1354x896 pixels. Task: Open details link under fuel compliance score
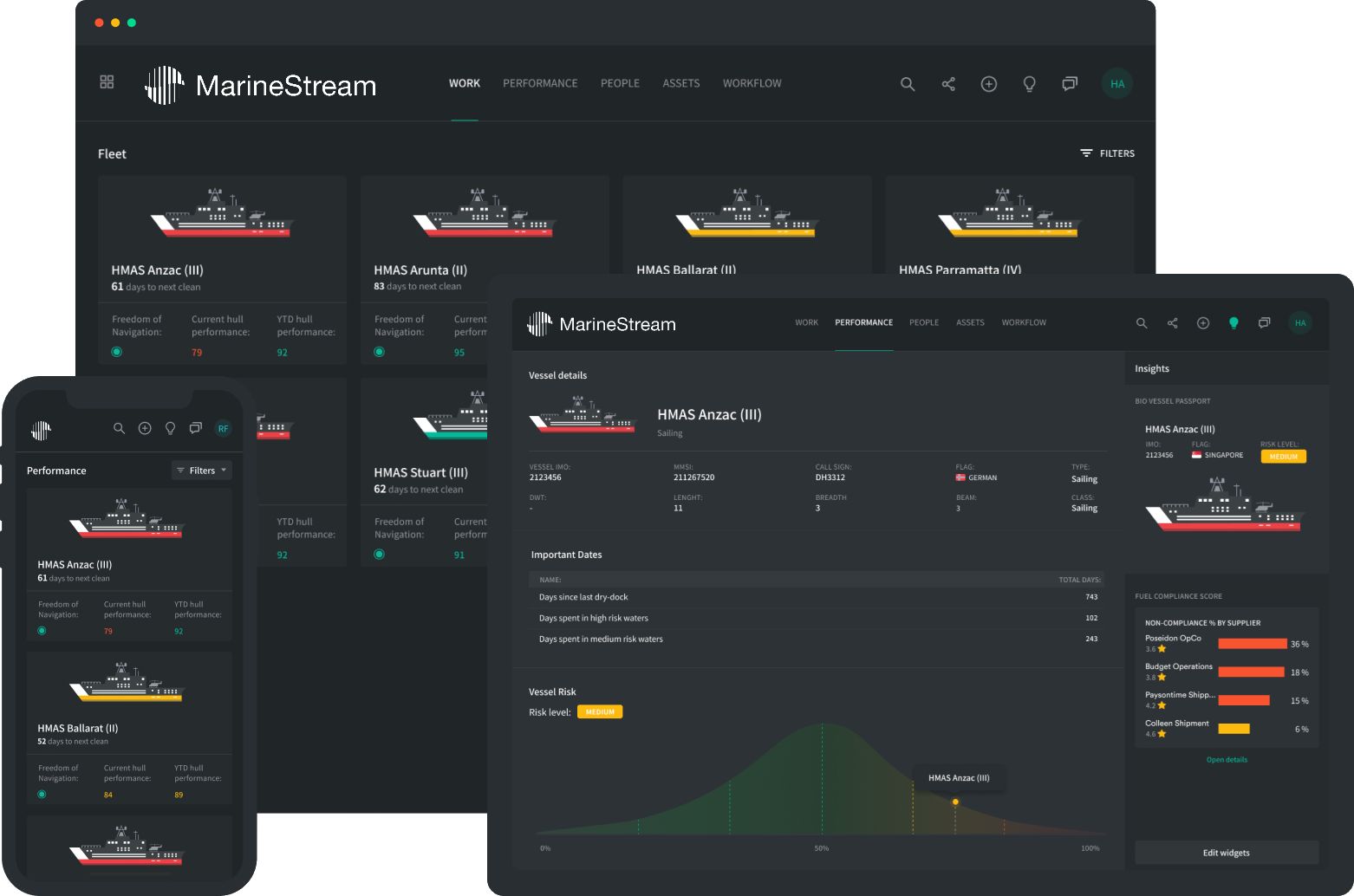(1227, 759)
